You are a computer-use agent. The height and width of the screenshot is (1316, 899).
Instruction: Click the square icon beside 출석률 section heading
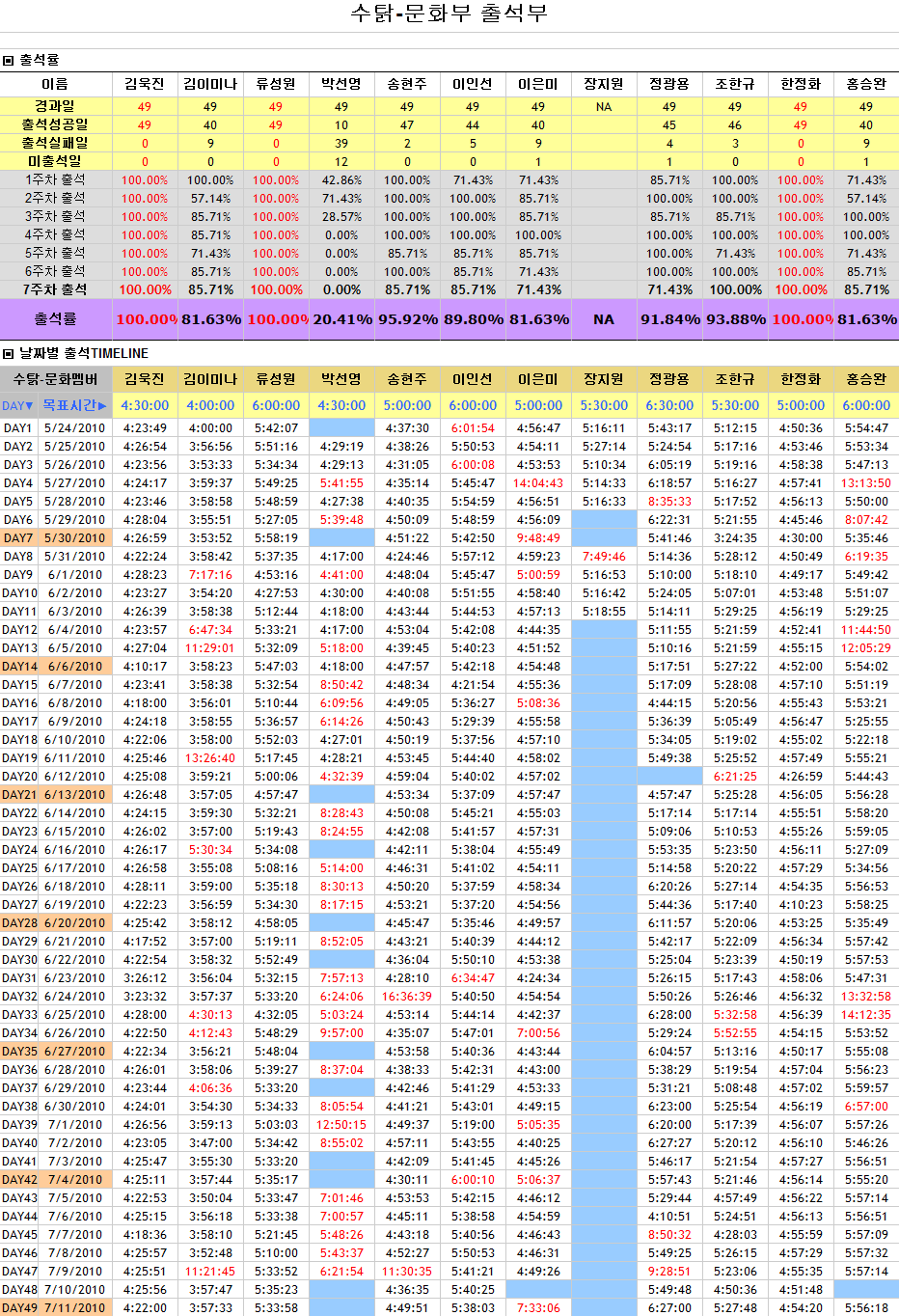tap(8, 60)
